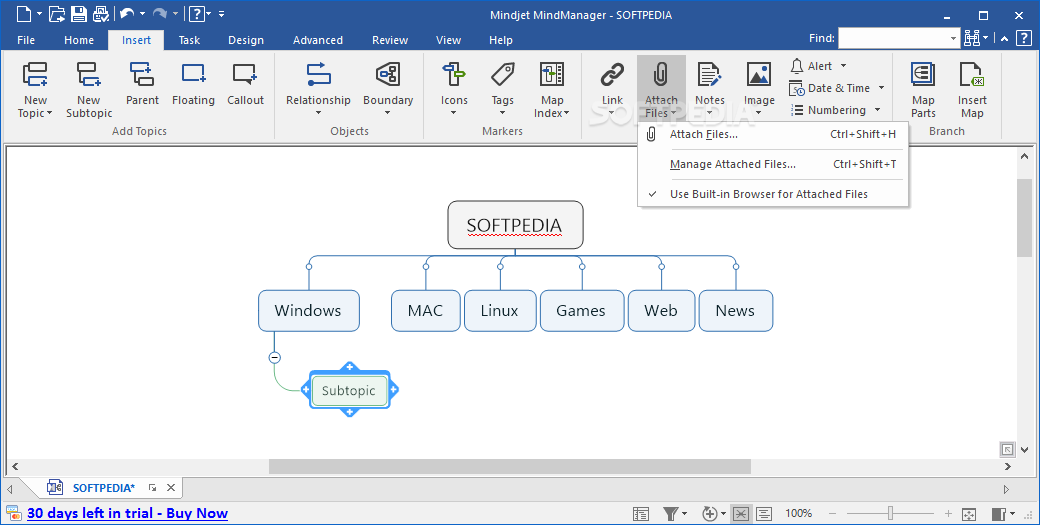Undo the last action
This screenshot has width=1040, height=525.
[127, 13]
